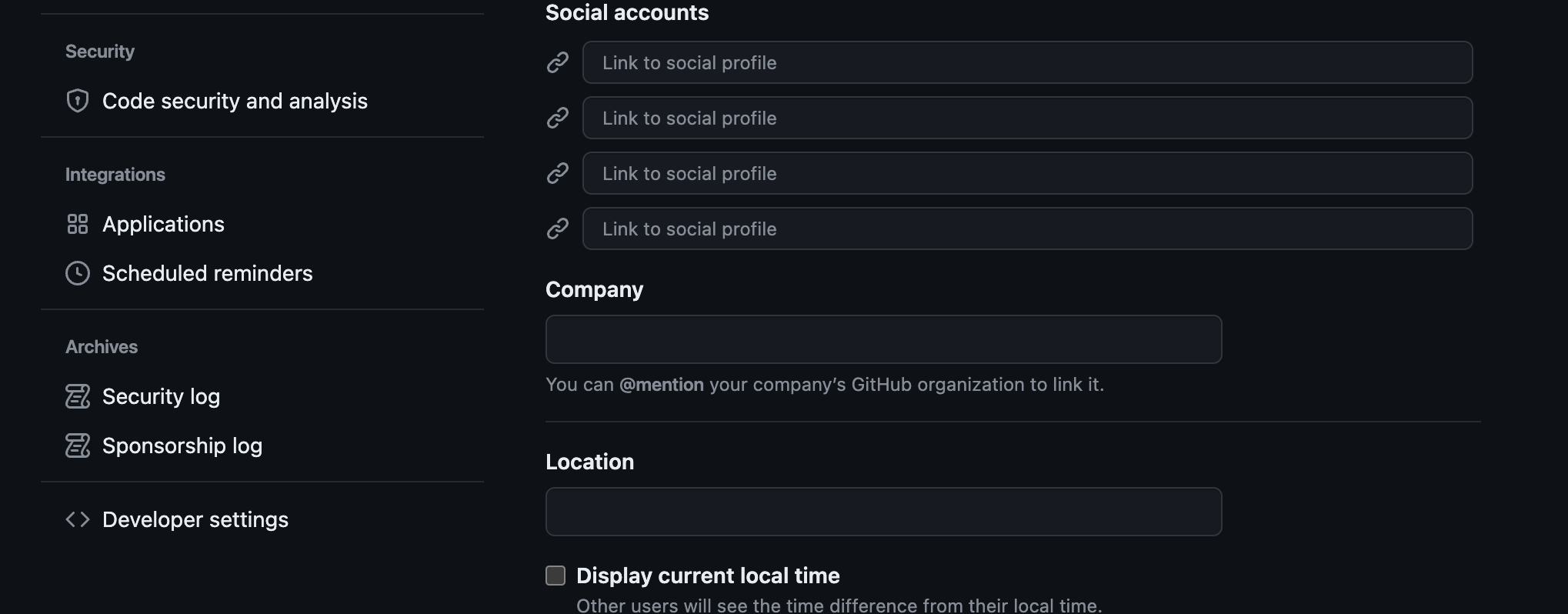
Task: Click into the Location text field
Action: pos(884,512)
